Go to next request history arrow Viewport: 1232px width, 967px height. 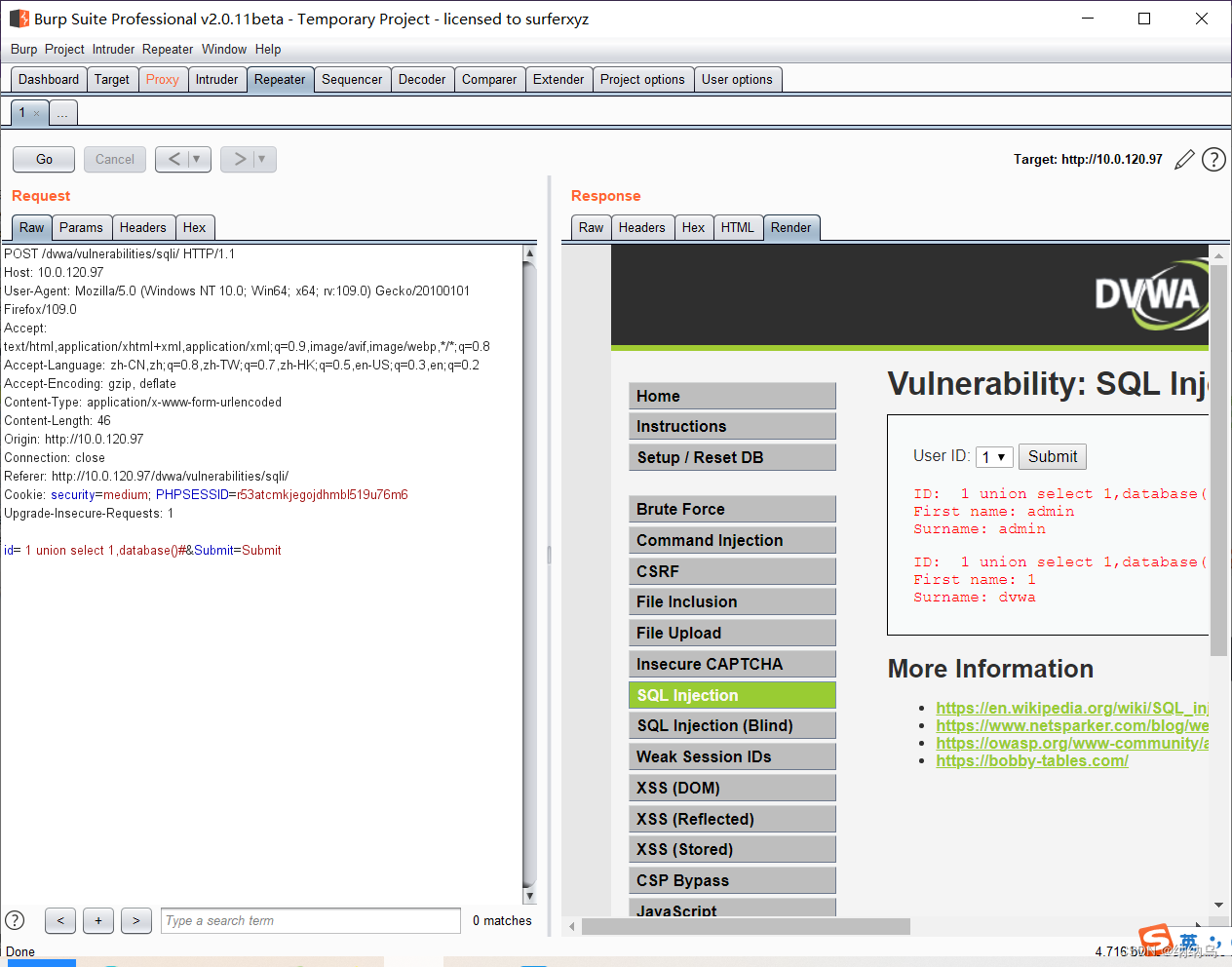[x=239, y=159]
